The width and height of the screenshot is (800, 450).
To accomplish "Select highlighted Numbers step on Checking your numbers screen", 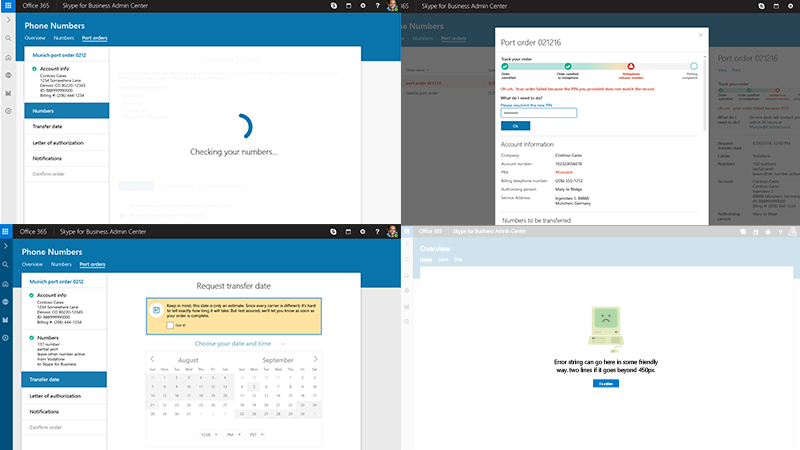I will 67,111.
